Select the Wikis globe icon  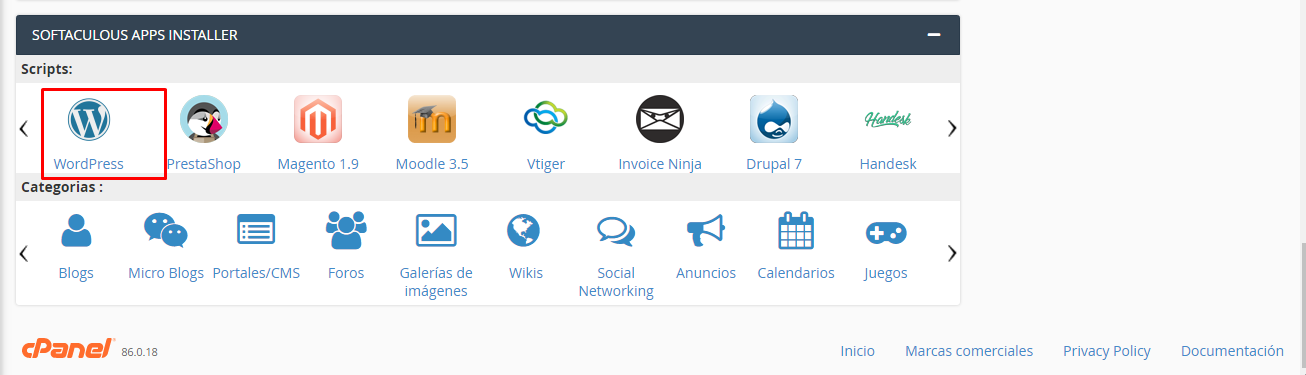click(524, 231)
